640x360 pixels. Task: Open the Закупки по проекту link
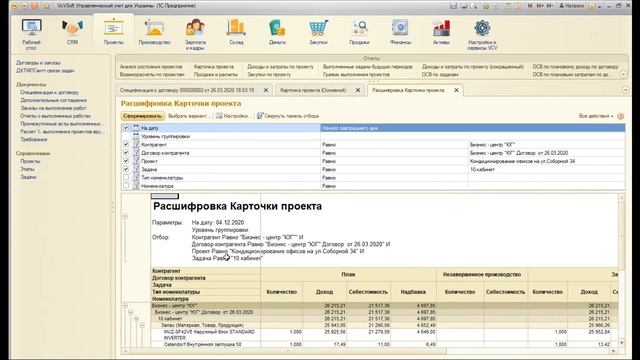(x=269, y=75)
